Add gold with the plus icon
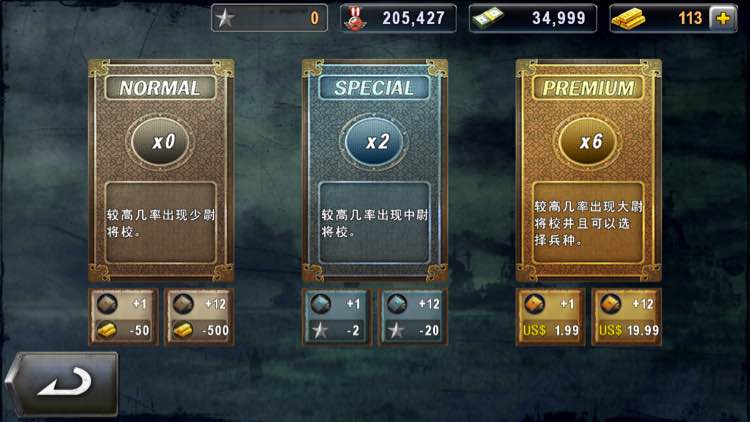The height and width of the screenshot is (422, 750). (x=723, y=18)
